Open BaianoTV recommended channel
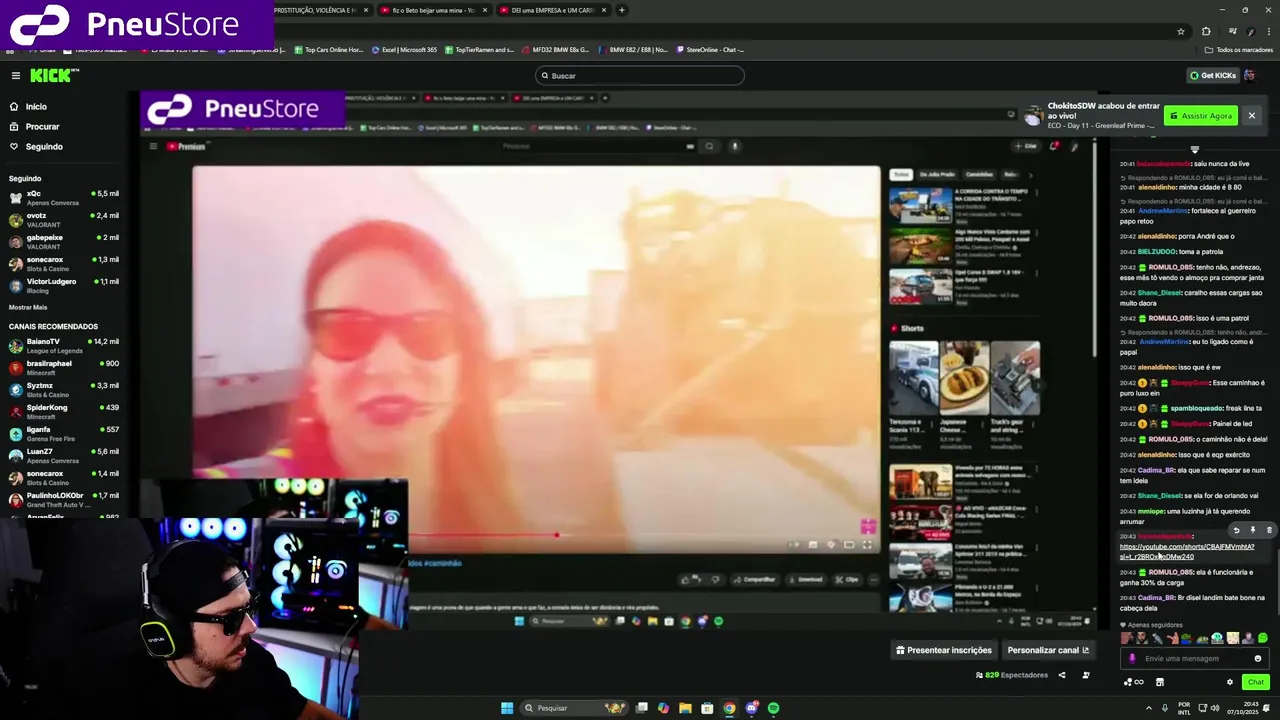 pos(64,345)
